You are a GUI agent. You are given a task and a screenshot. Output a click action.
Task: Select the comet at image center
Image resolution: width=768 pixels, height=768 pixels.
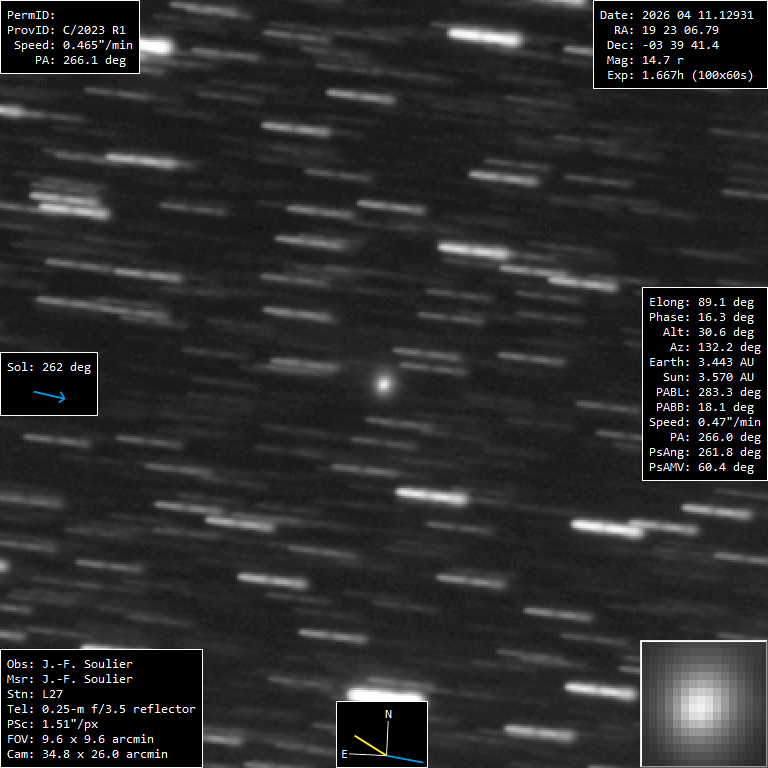coord(383,383)
